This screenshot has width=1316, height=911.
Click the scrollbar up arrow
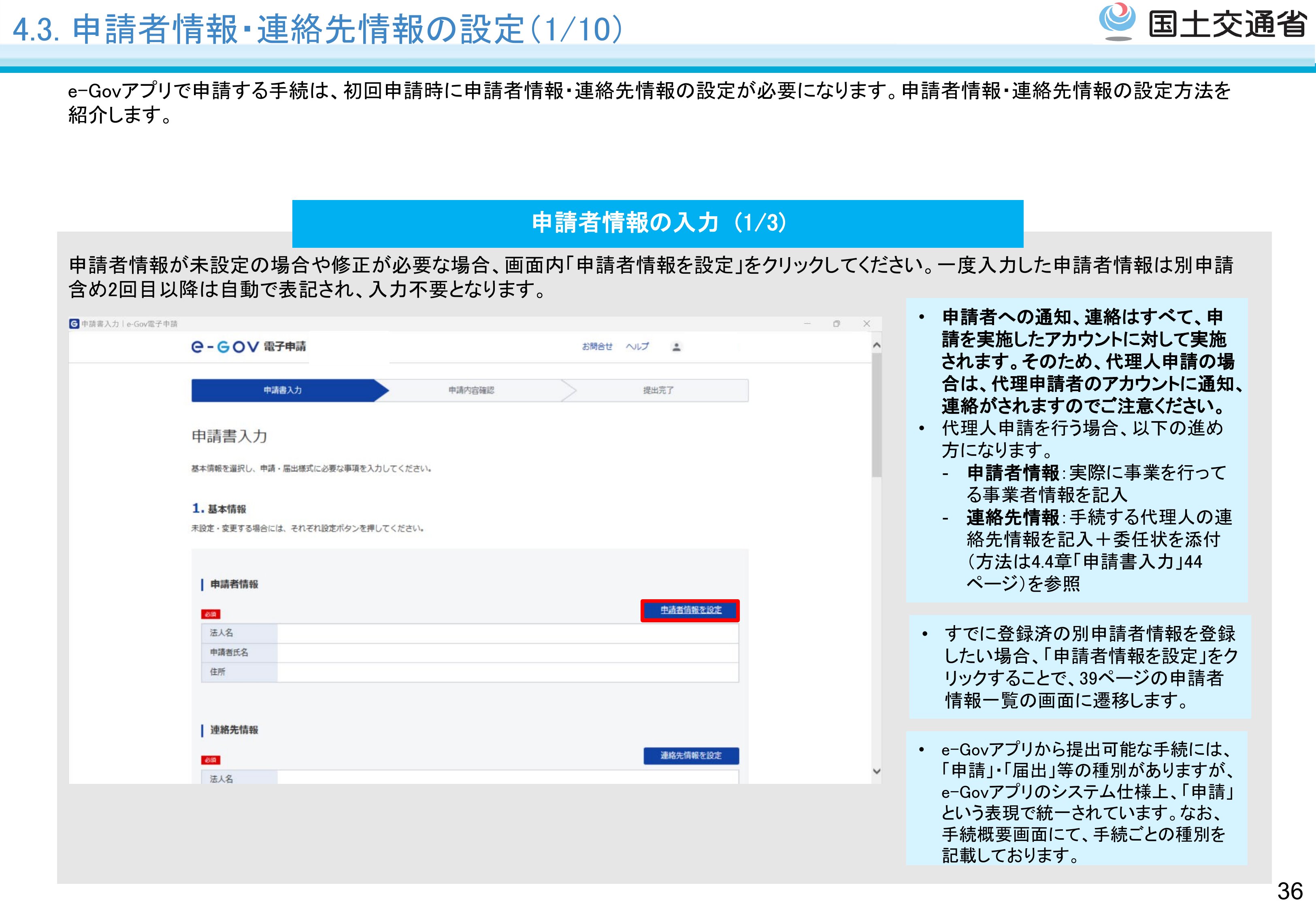(x=877, y=345)
